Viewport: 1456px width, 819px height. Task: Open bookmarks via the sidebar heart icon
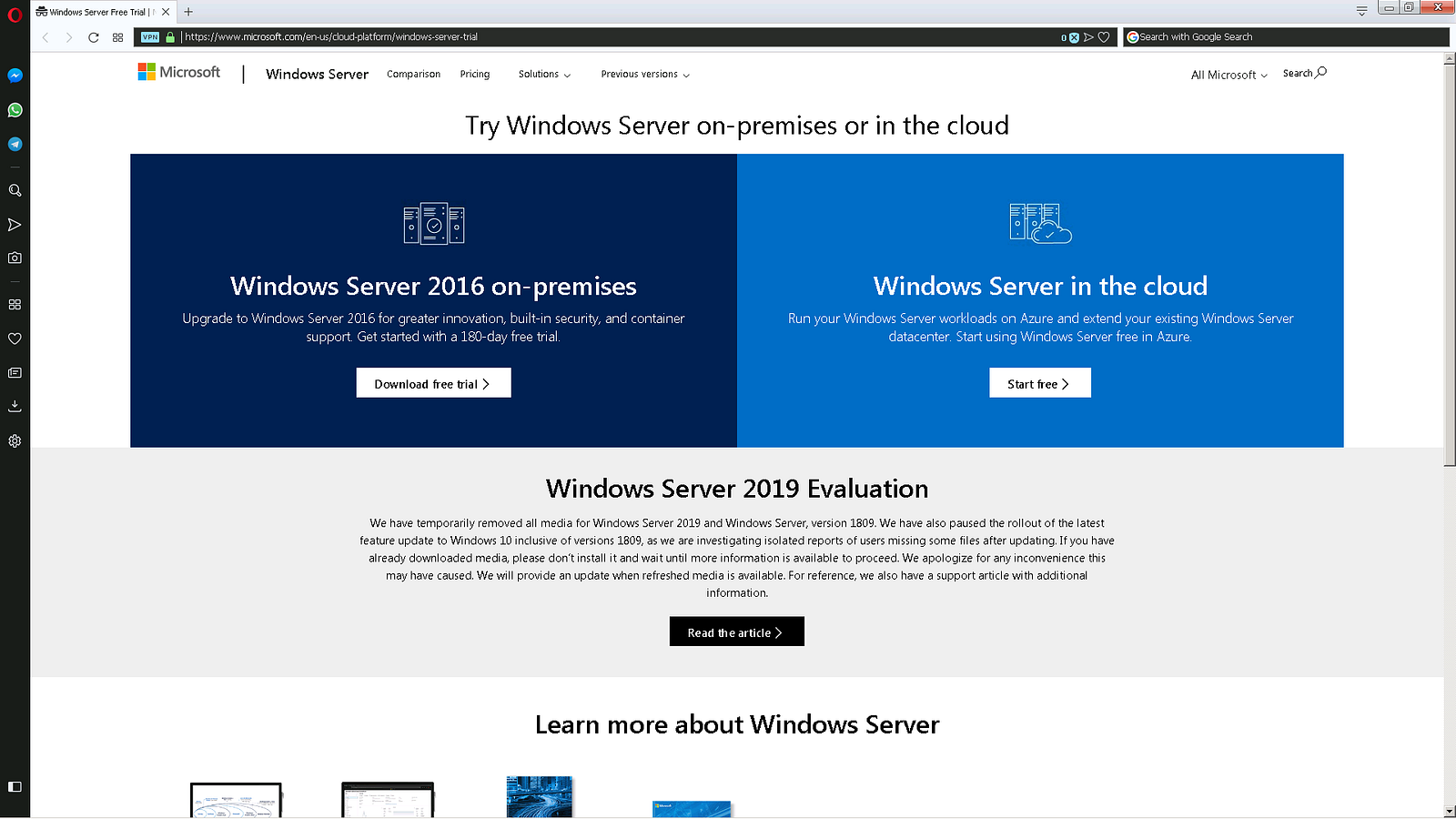tap(15, 339)
